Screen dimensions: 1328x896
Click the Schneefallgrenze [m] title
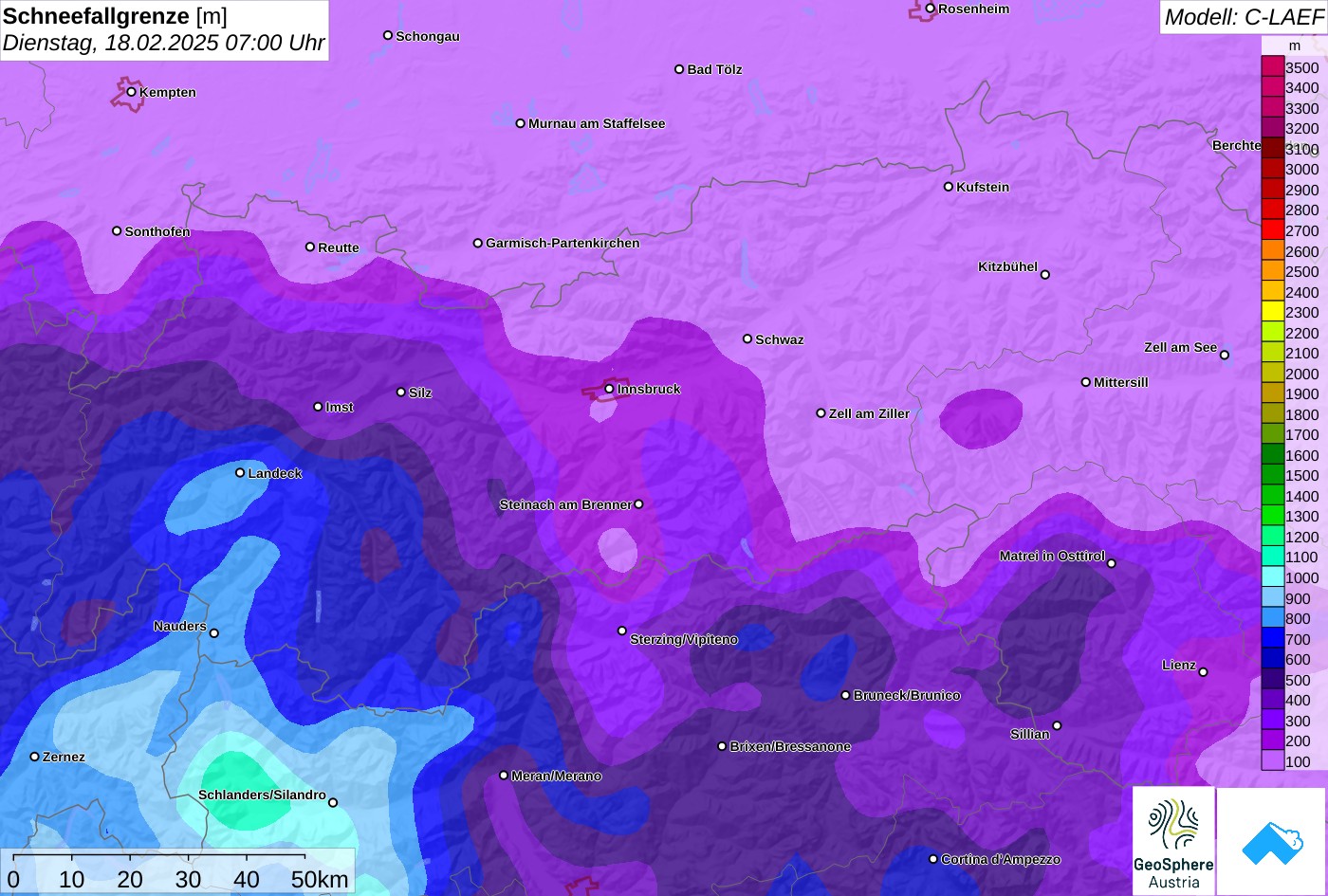(115, 16)
